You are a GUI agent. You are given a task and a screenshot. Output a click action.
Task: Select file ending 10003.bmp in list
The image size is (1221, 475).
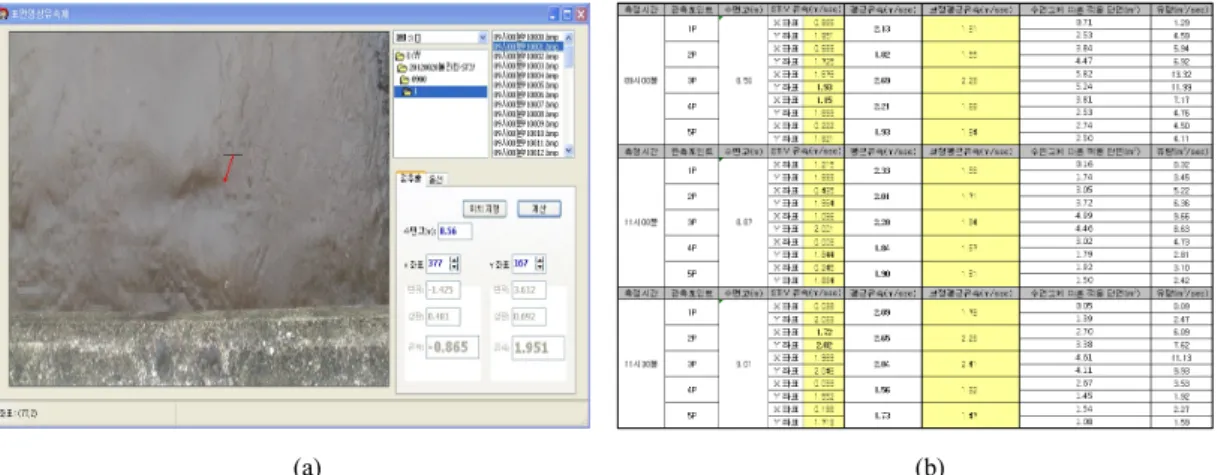528,65
